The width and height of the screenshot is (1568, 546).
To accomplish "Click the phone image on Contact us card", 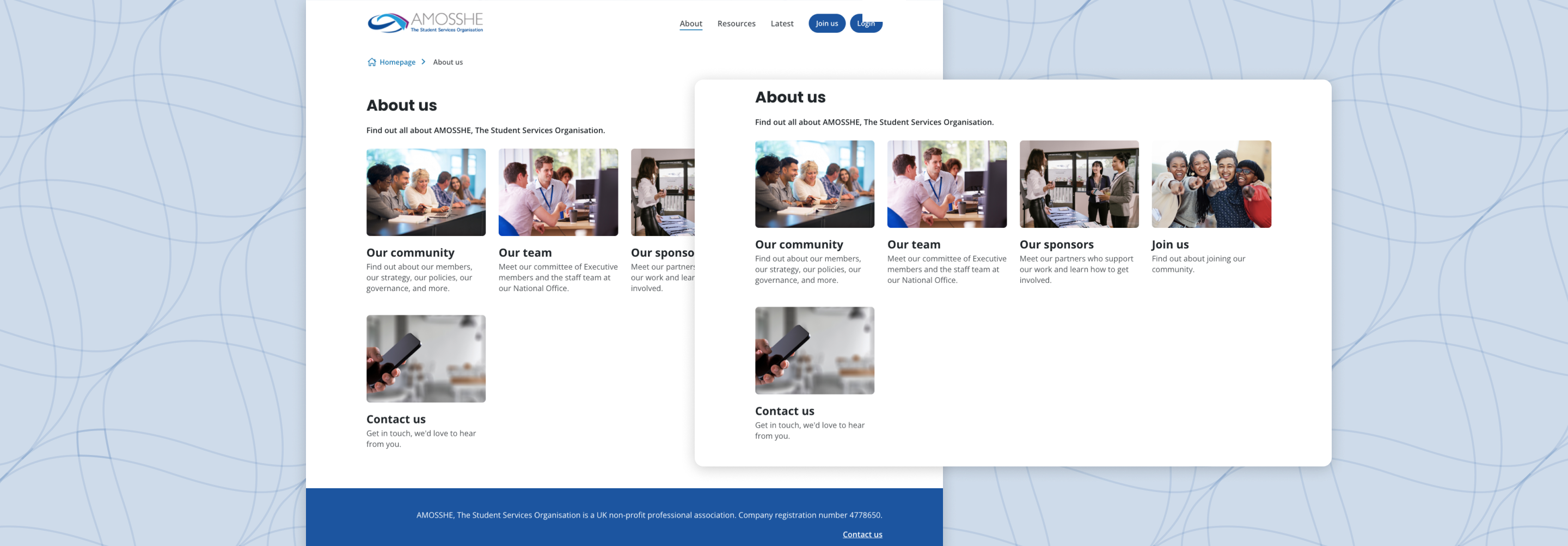I will click(814, 350).
